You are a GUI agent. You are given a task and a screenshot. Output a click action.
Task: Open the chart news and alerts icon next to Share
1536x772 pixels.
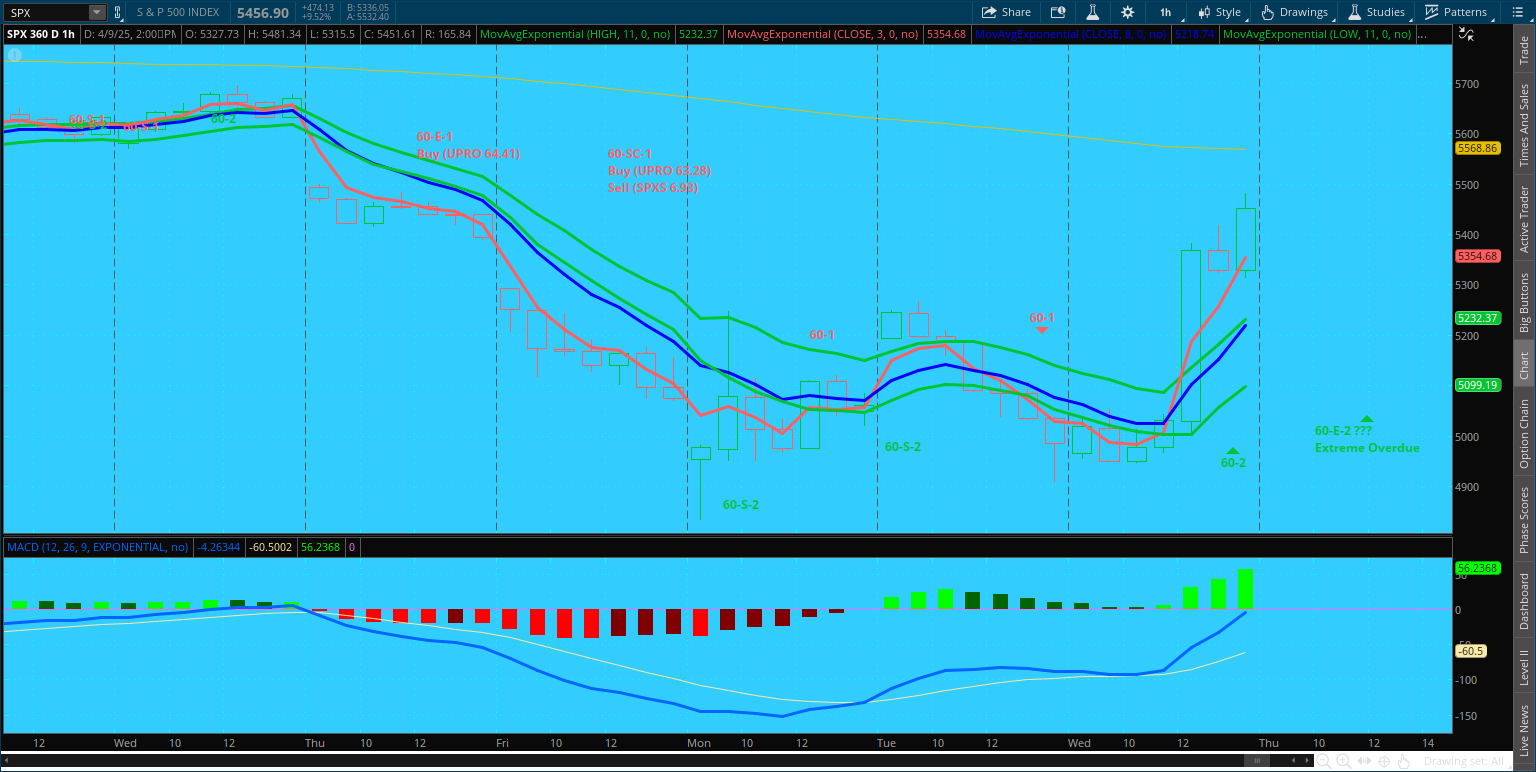1058,12
